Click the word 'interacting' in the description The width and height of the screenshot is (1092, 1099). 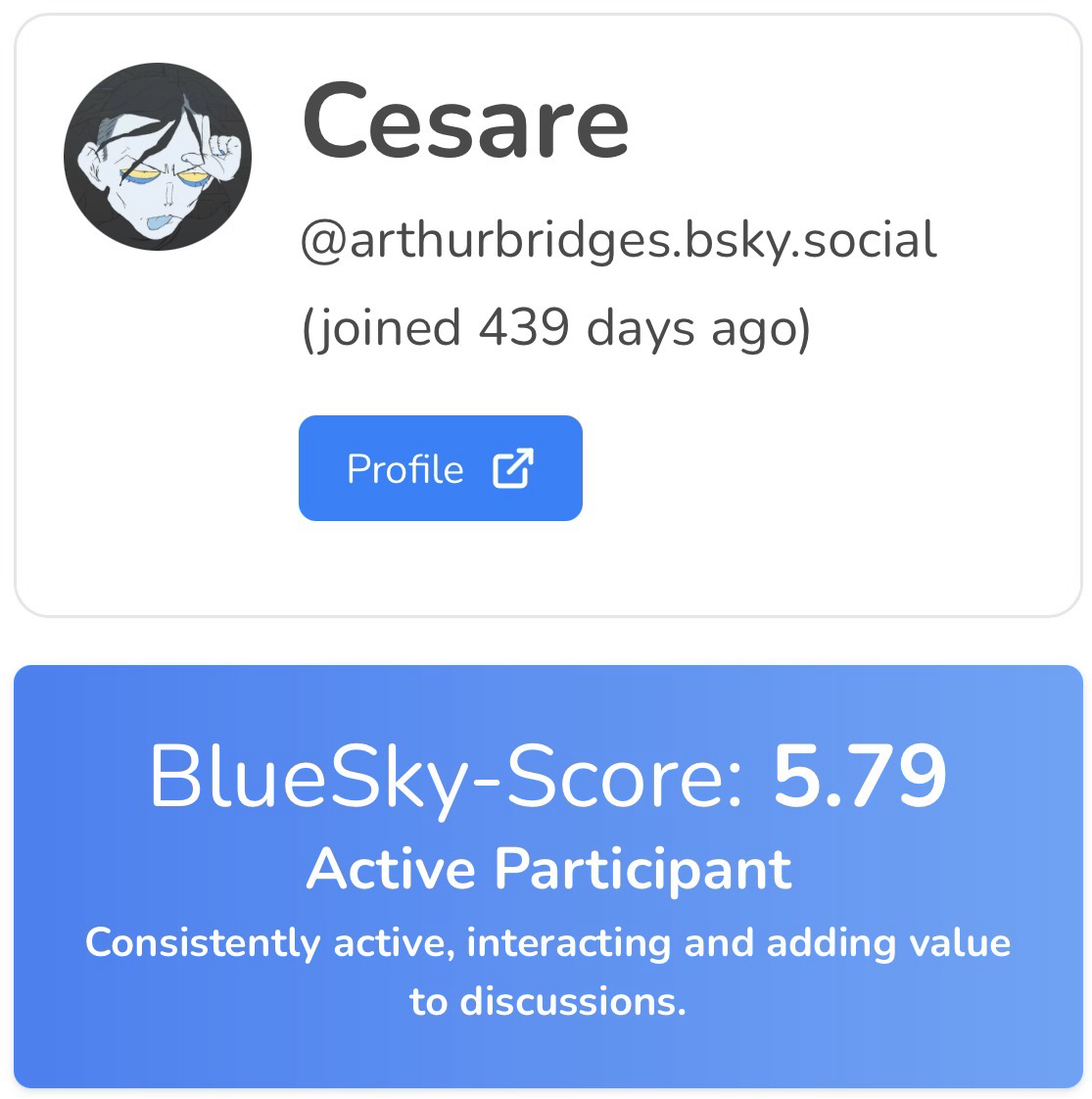click(570, 942)
